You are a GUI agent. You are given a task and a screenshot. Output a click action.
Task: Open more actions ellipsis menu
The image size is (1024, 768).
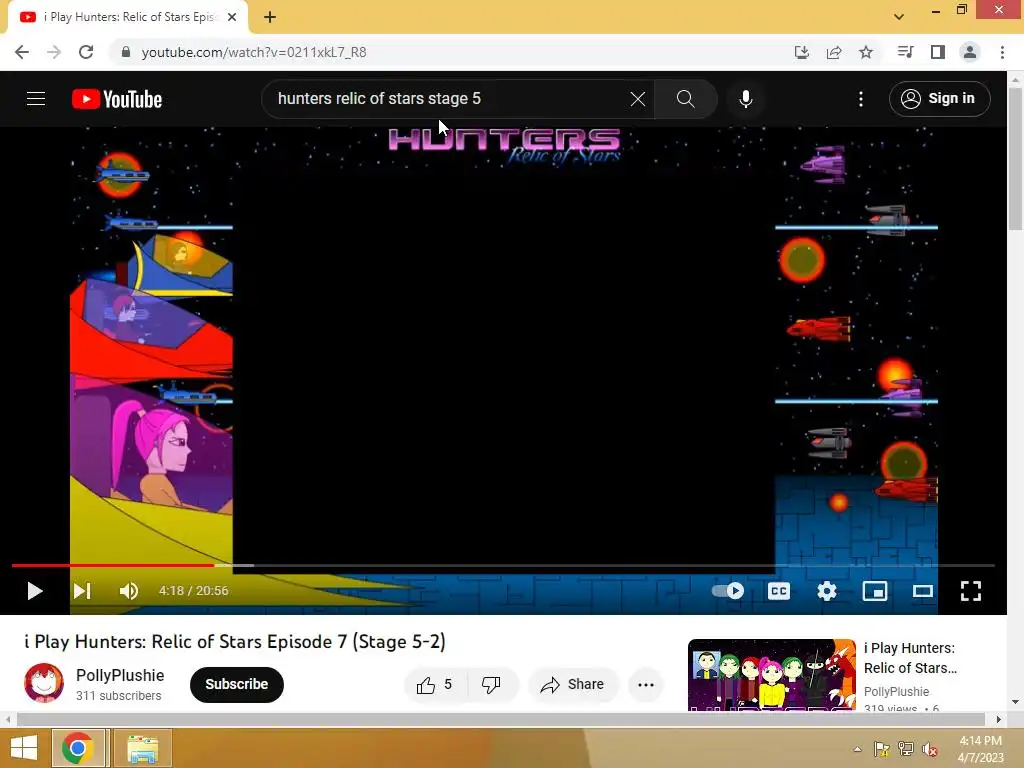point(646,684)
